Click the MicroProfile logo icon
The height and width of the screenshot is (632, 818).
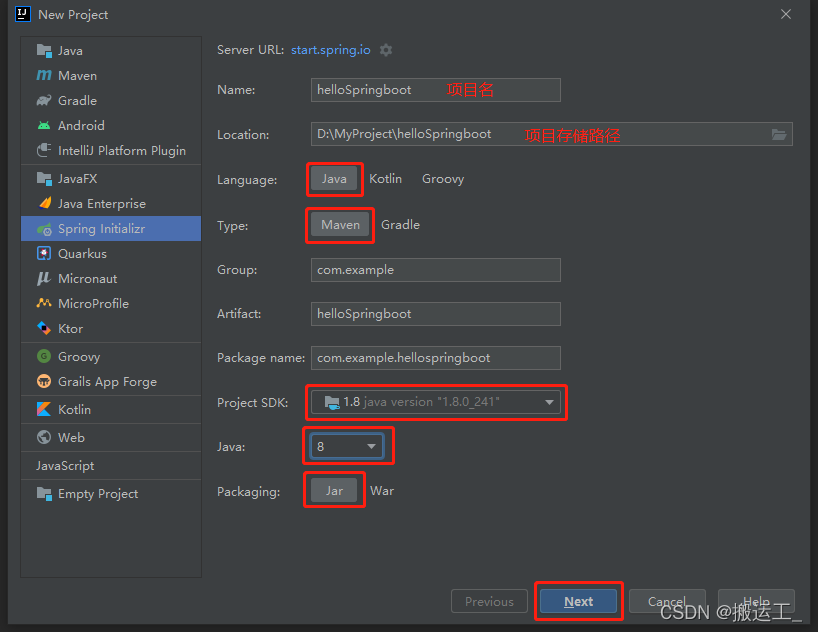point(44,303)
